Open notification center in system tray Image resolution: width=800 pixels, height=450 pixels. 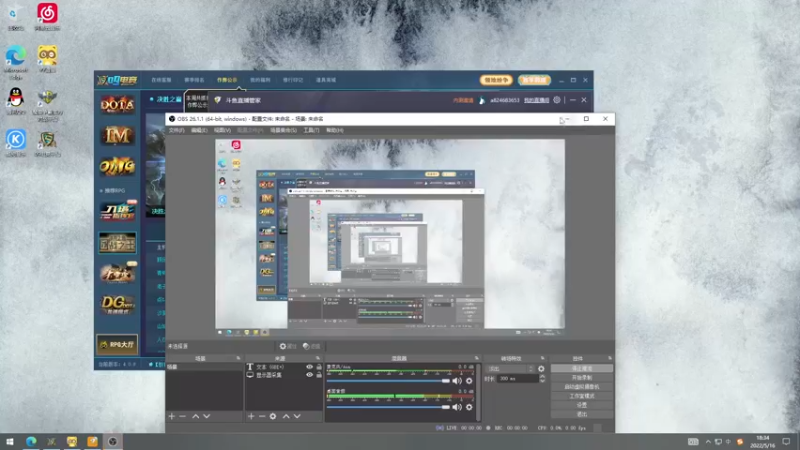[x=786, y=441]
